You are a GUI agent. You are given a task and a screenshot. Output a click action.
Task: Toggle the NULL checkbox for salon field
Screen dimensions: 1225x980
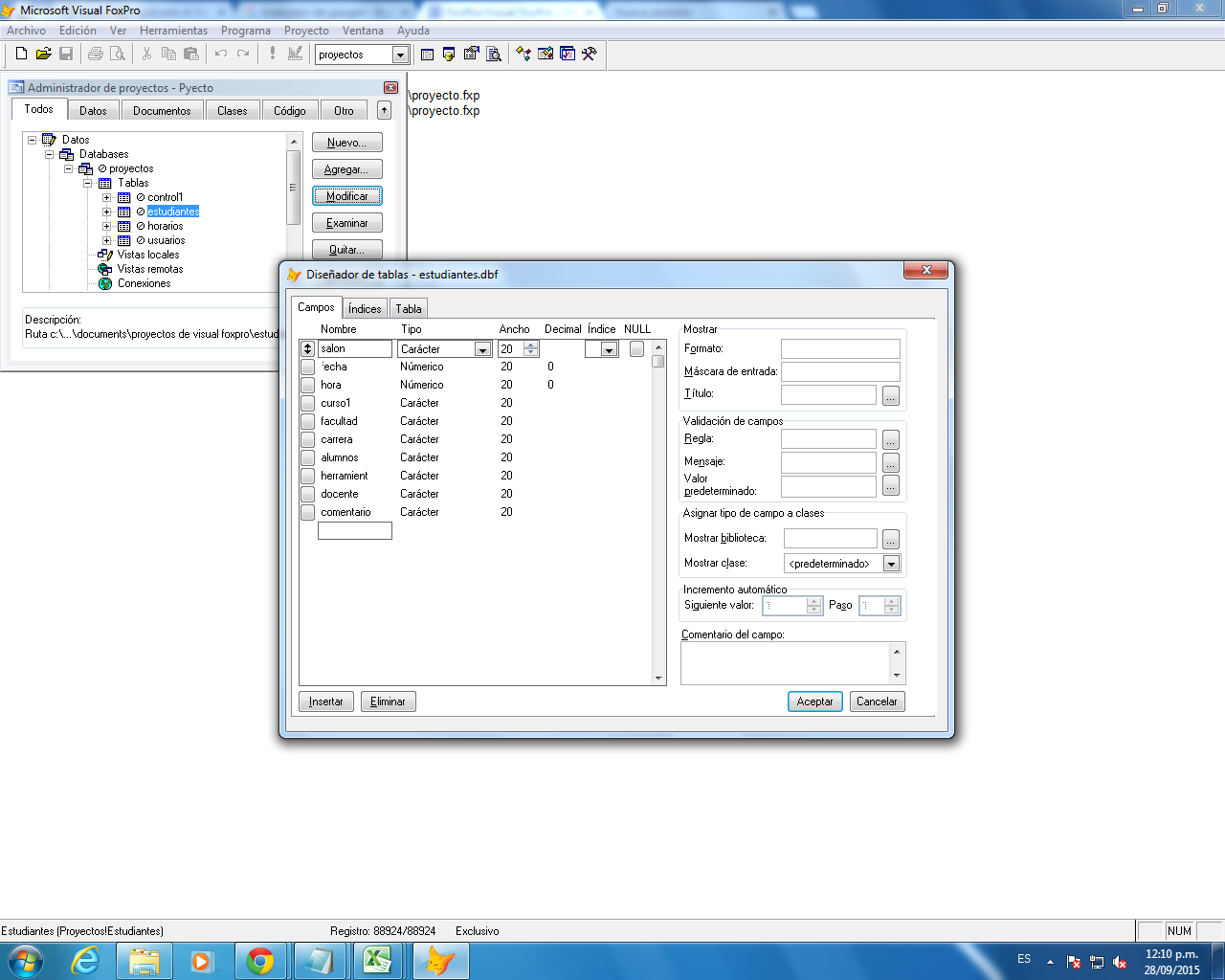[x=636, y=349]
